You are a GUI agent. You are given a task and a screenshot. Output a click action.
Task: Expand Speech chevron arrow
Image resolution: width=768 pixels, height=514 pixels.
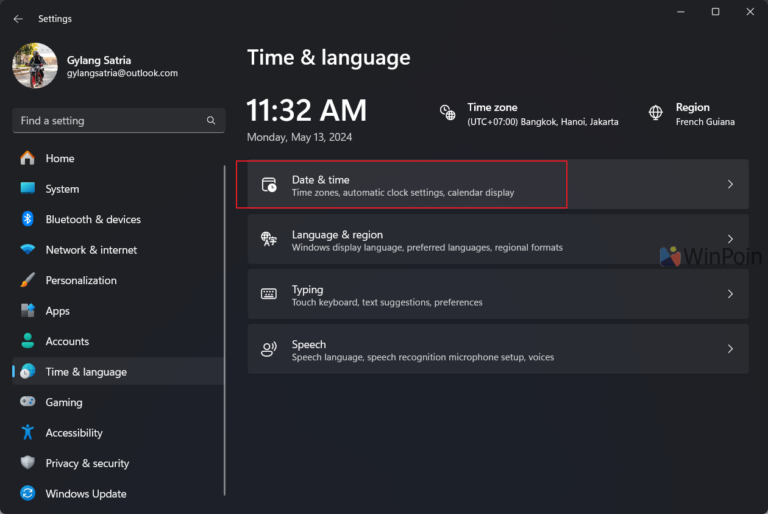pos(730,349)
